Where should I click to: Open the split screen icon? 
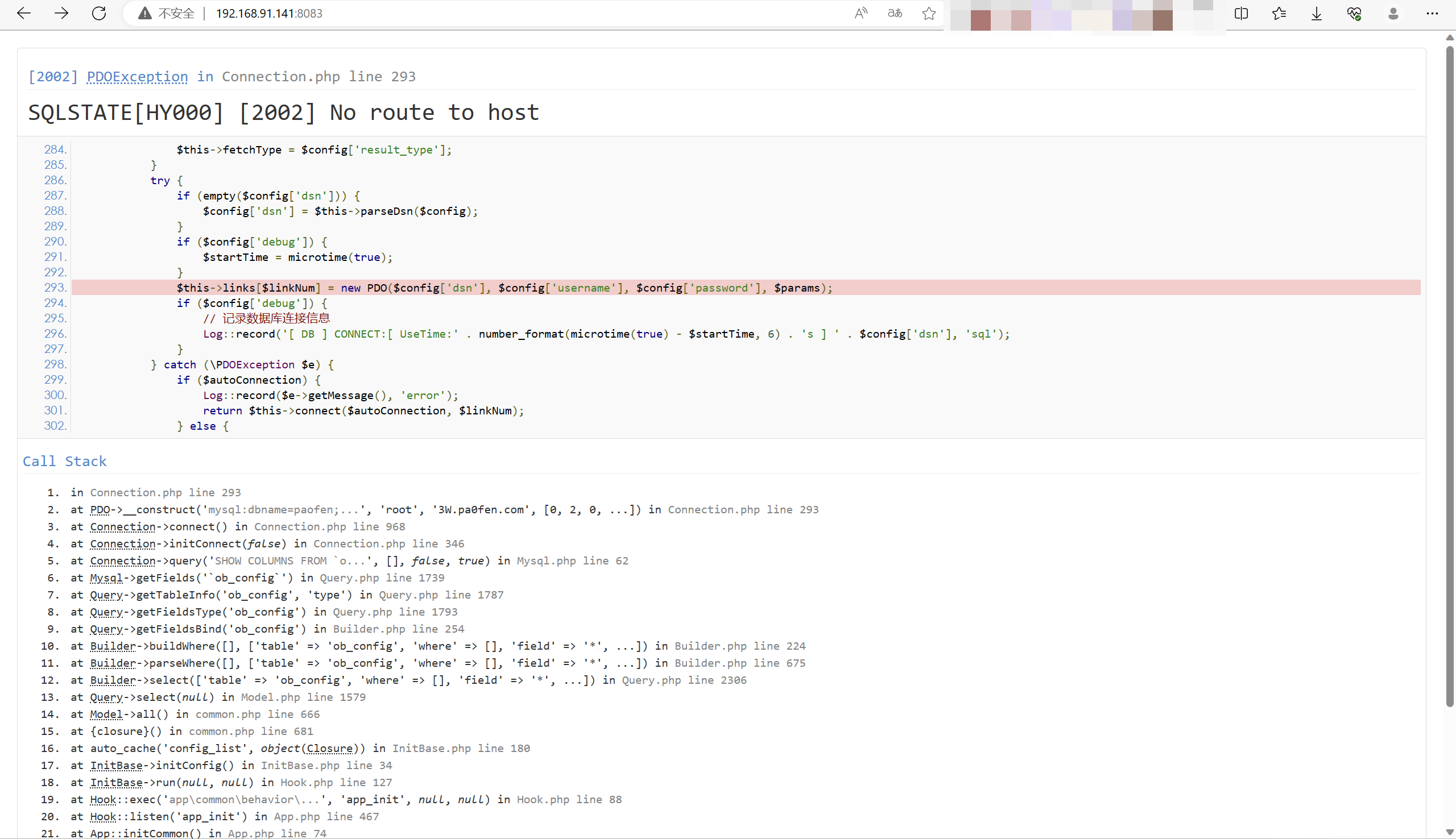coord(1241,13)
